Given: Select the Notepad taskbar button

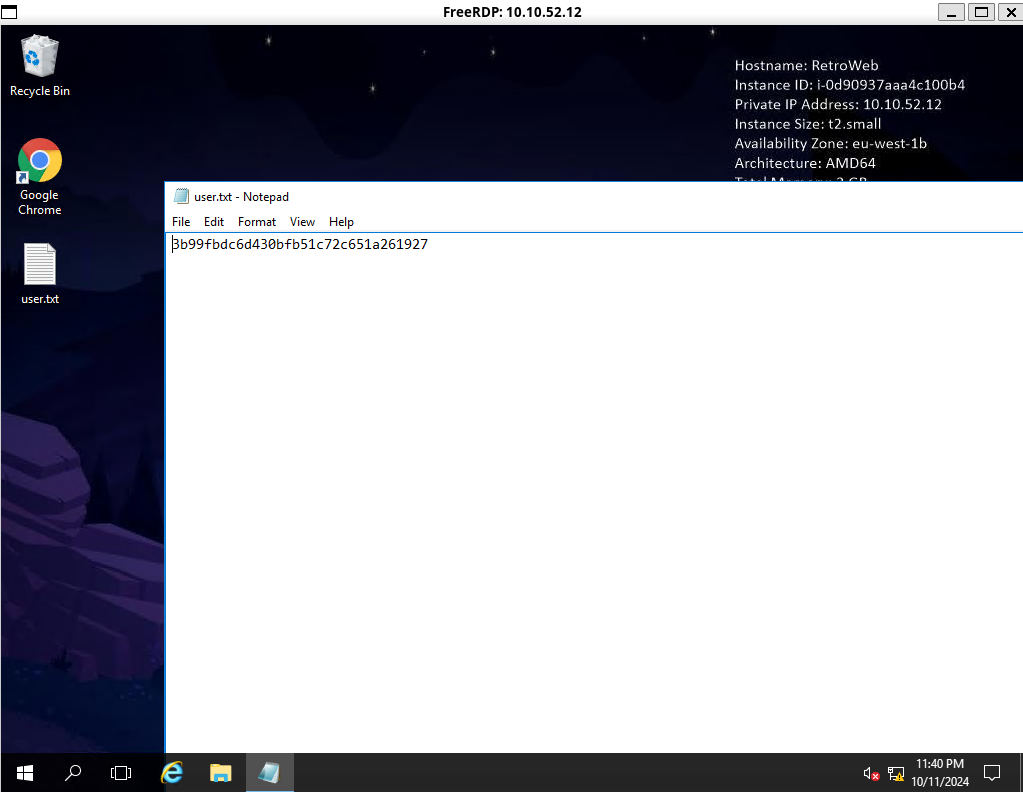Looking at the screenshot, I should (x=269, y=773).
